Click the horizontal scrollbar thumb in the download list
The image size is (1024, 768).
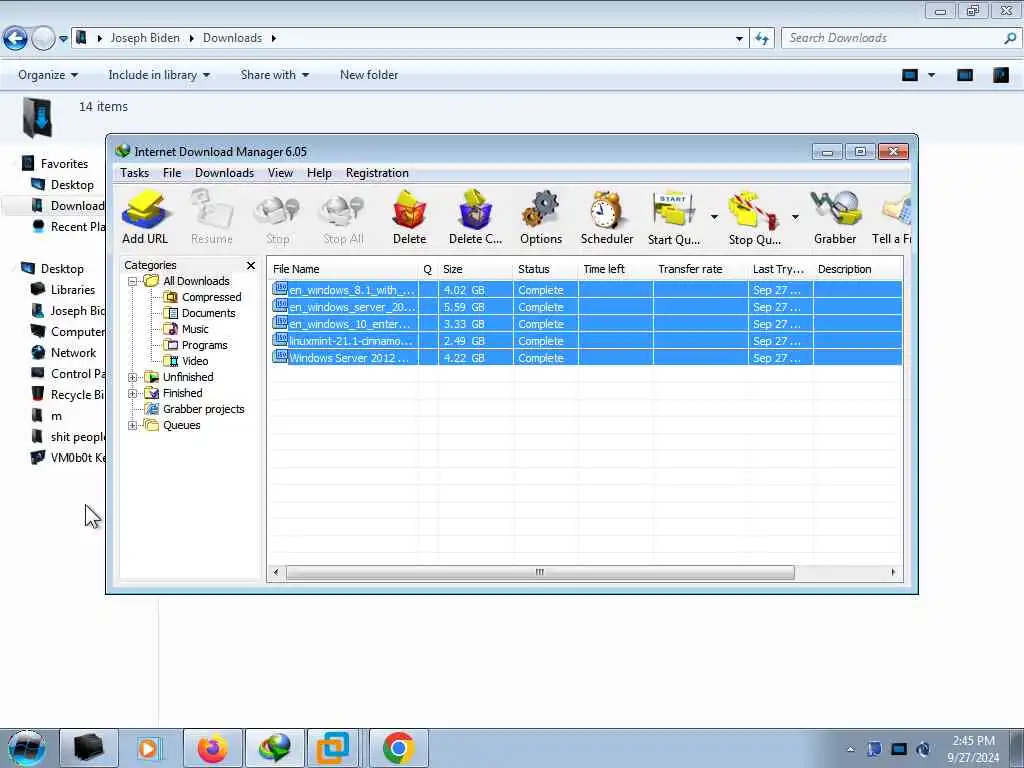(540, 573)
